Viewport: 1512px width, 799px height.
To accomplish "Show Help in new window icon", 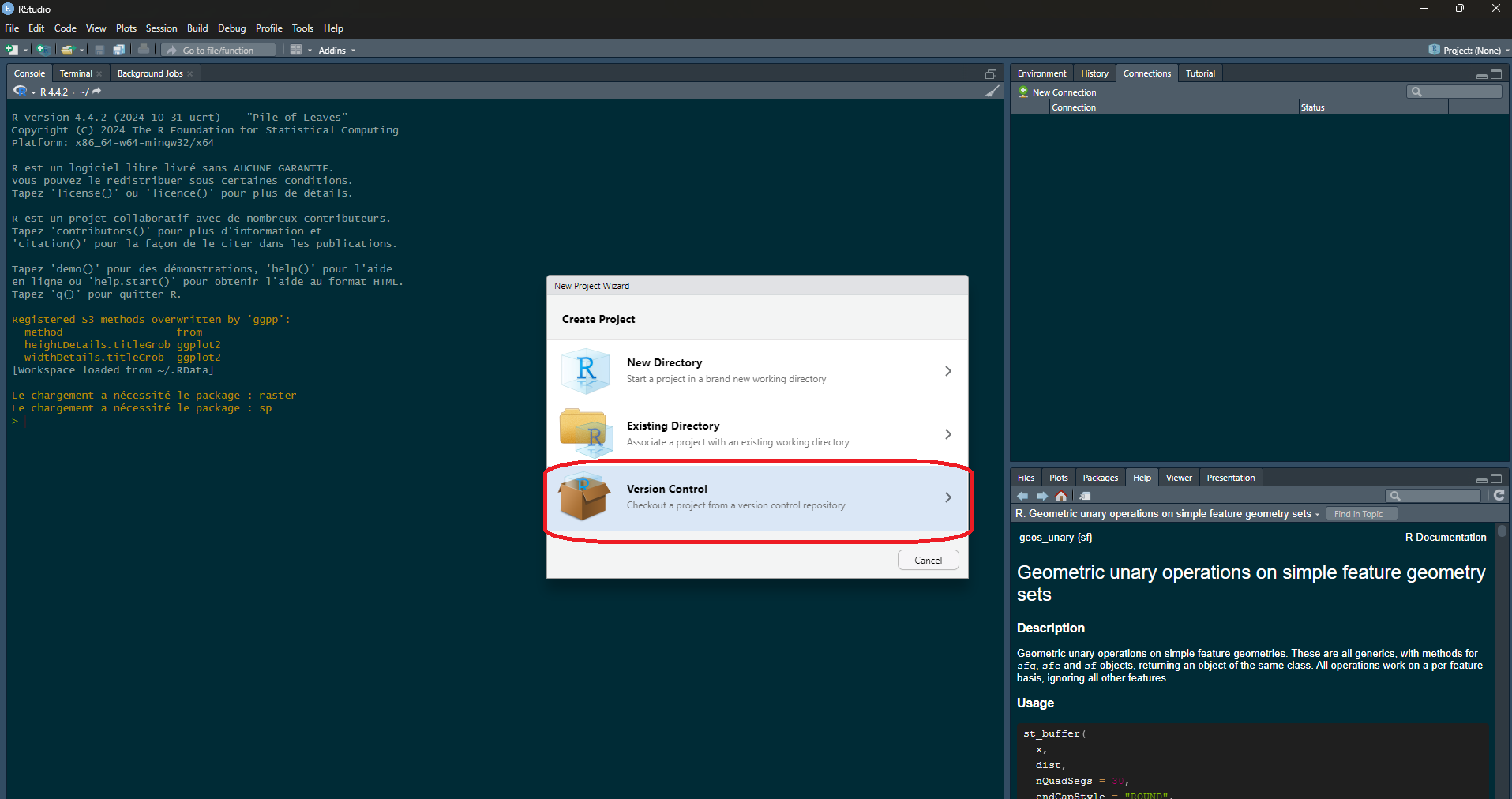I will click(x=1085, y=496).
